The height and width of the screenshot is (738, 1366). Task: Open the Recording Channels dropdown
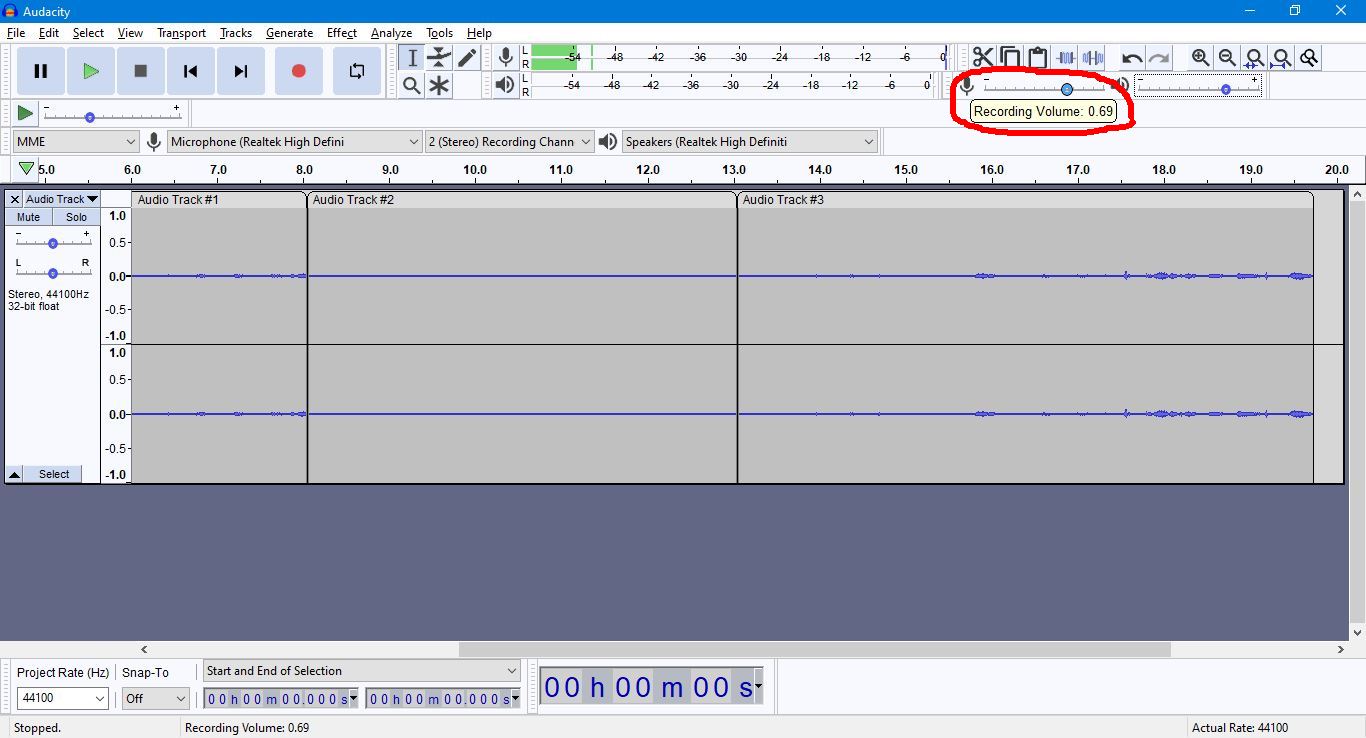[510, 142]
